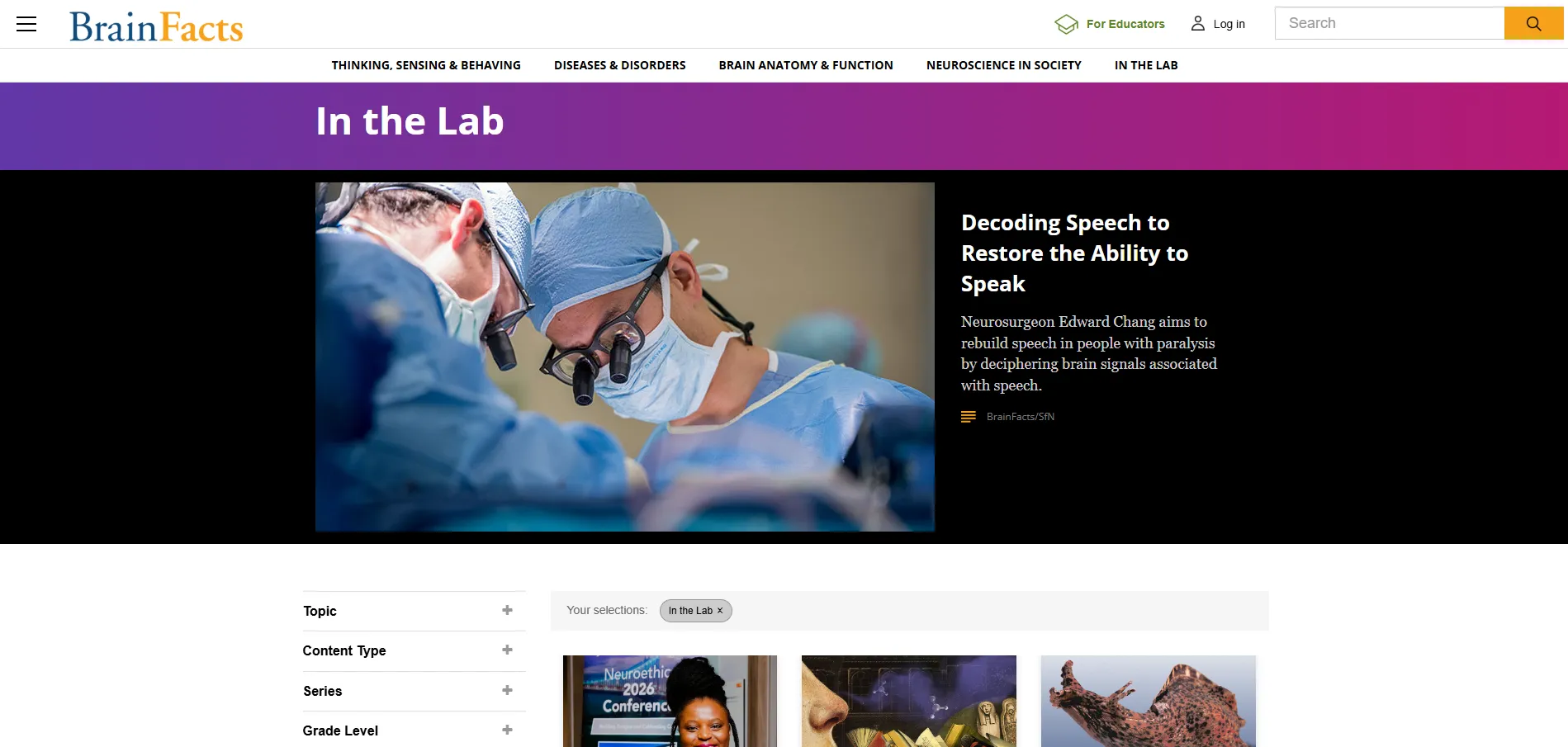Expand the Series filter
Screen dimensions: 1568x747
(507, 691)
